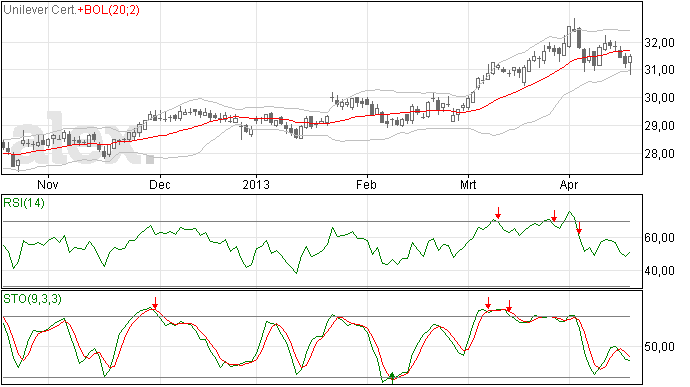Click the 'Apr' date axis label
Image resolution: width=690 pixels, height=387 pixels.
coord(569,185)
